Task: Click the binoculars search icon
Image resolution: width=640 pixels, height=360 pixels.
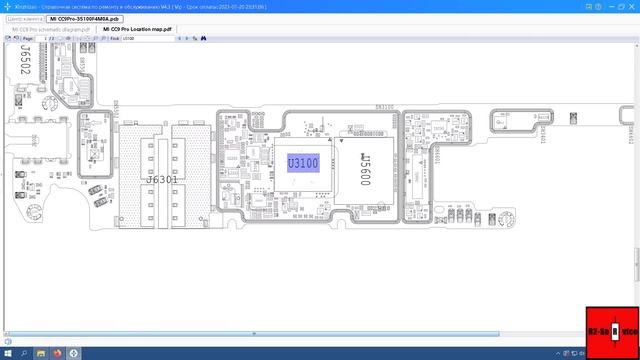Action: click(203, 38)
